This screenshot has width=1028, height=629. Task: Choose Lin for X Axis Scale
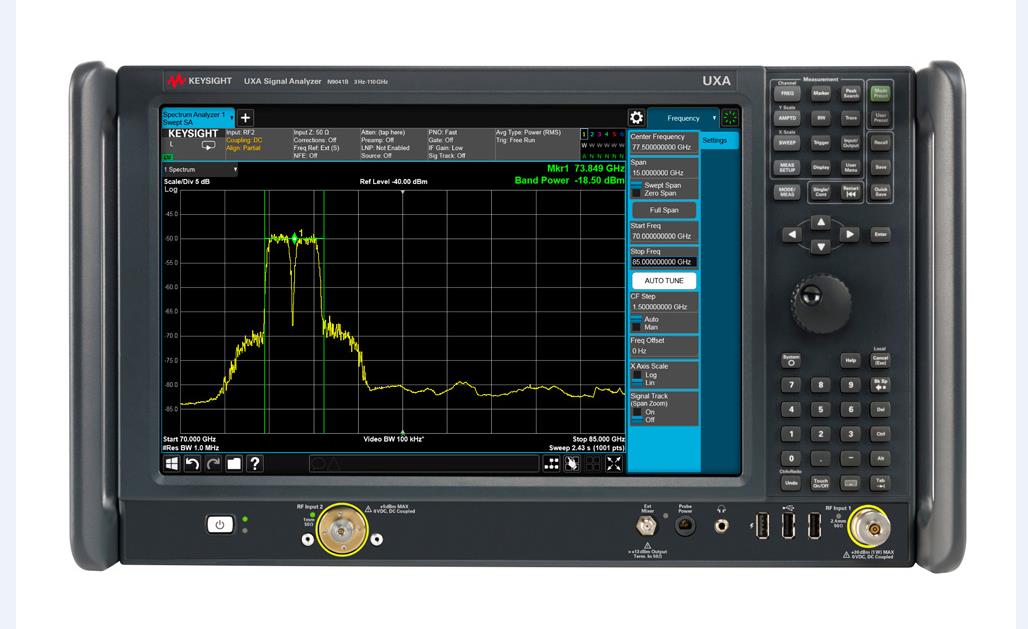pos(644,382)
